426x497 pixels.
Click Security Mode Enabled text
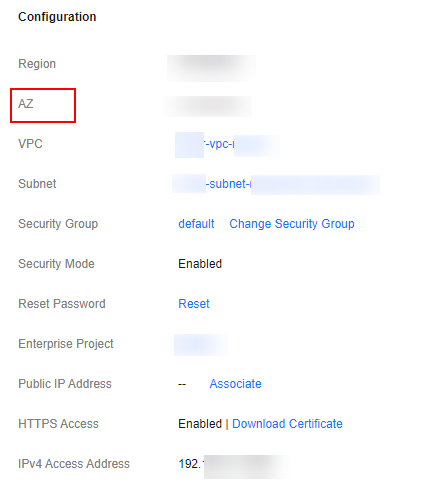(x=200, y=264)
